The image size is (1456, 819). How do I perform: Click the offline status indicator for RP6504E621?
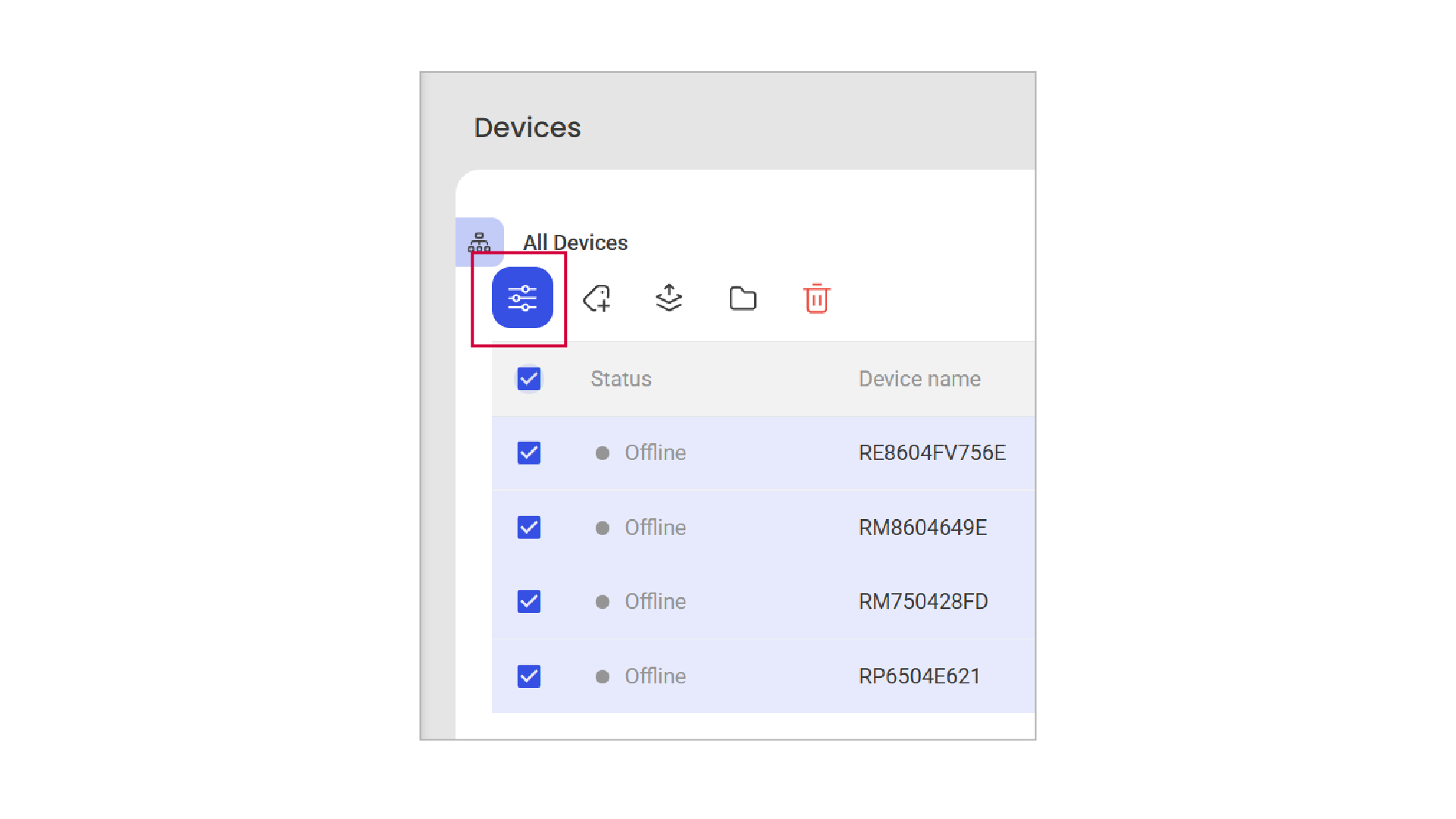click(603, 676)
